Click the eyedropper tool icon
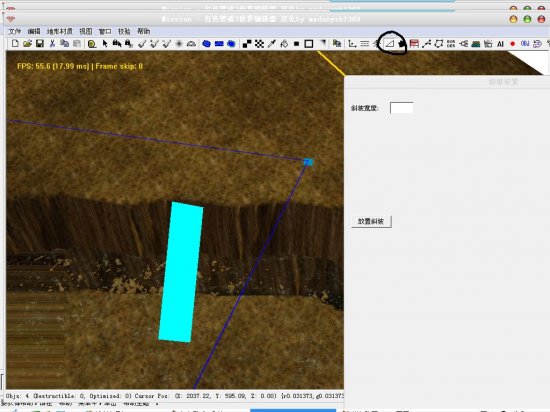Image resolution: width=550 pixels, height=412 pixels. pyautogui.click(x=271, y=43)
